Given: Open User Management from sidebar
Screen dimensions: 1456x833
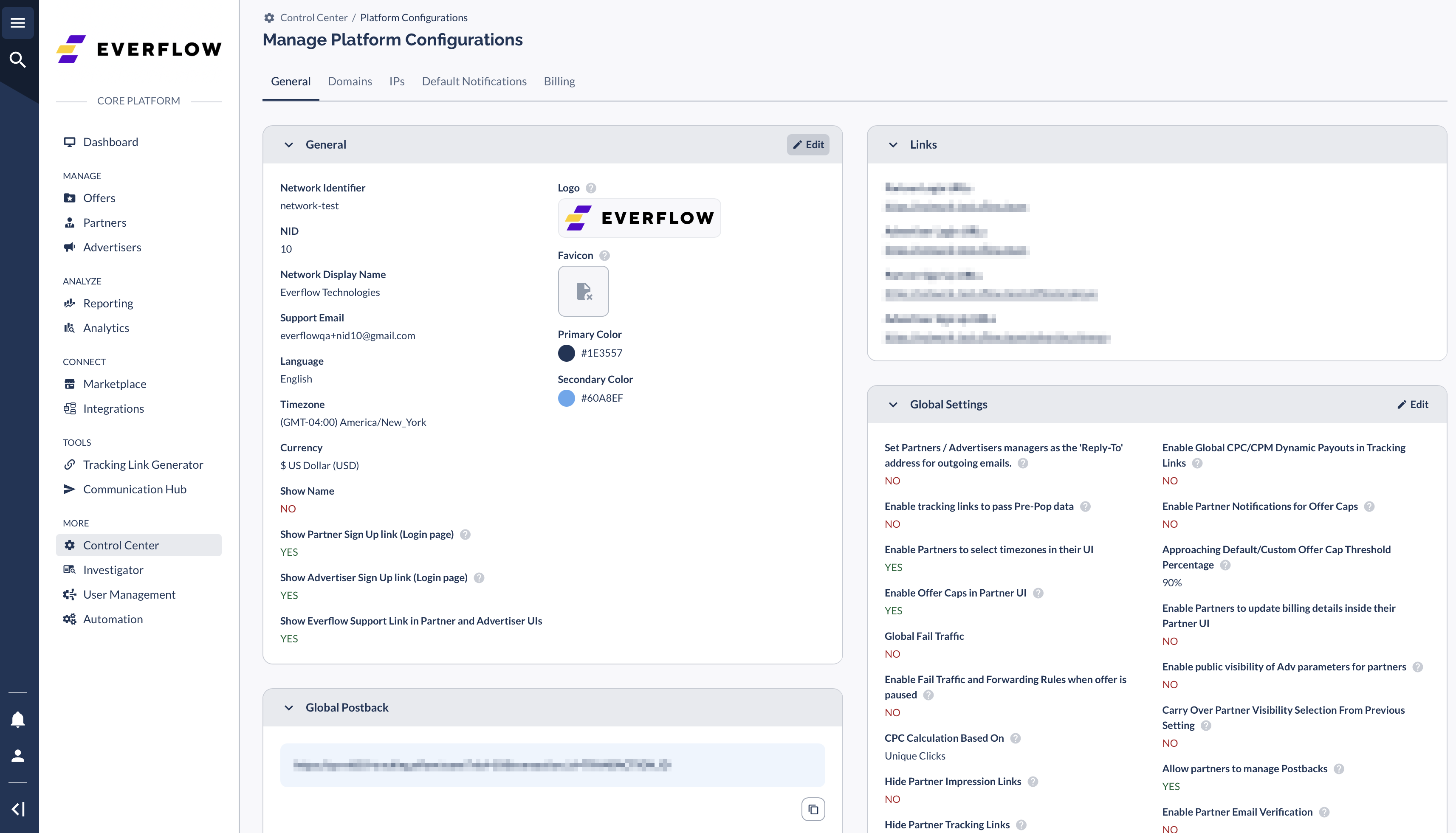Looking at the screenshot, I should [129, 594].
